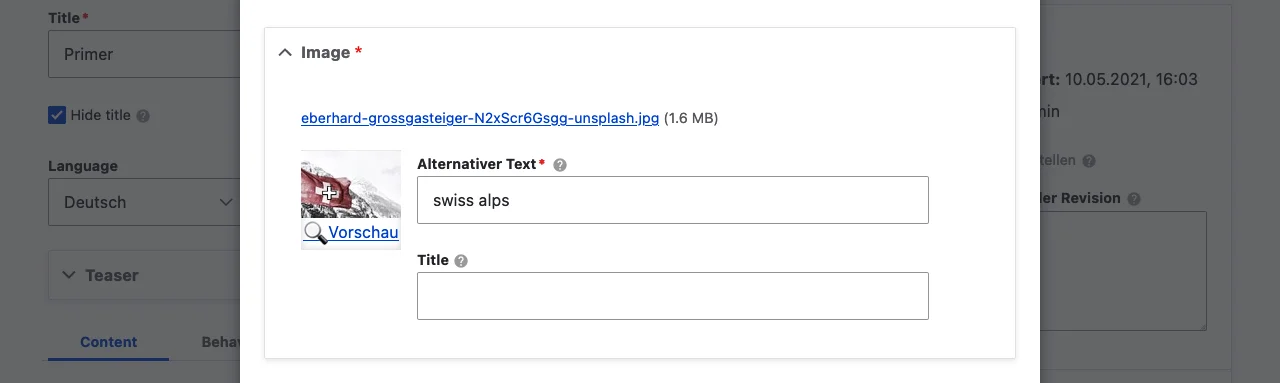Click help icon next to Revision label
1280x383 pixels.
1134,199
